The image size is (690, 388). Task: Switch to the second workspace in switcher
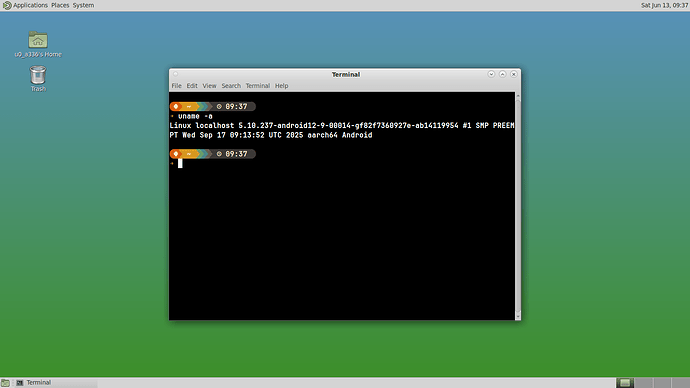[643, 383]
